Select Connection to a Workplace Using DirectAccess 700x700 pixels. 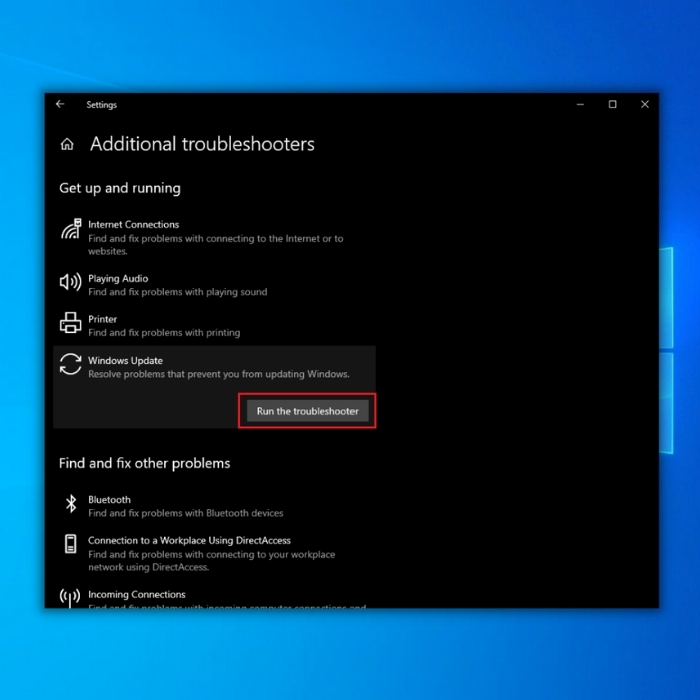(189, 540)
